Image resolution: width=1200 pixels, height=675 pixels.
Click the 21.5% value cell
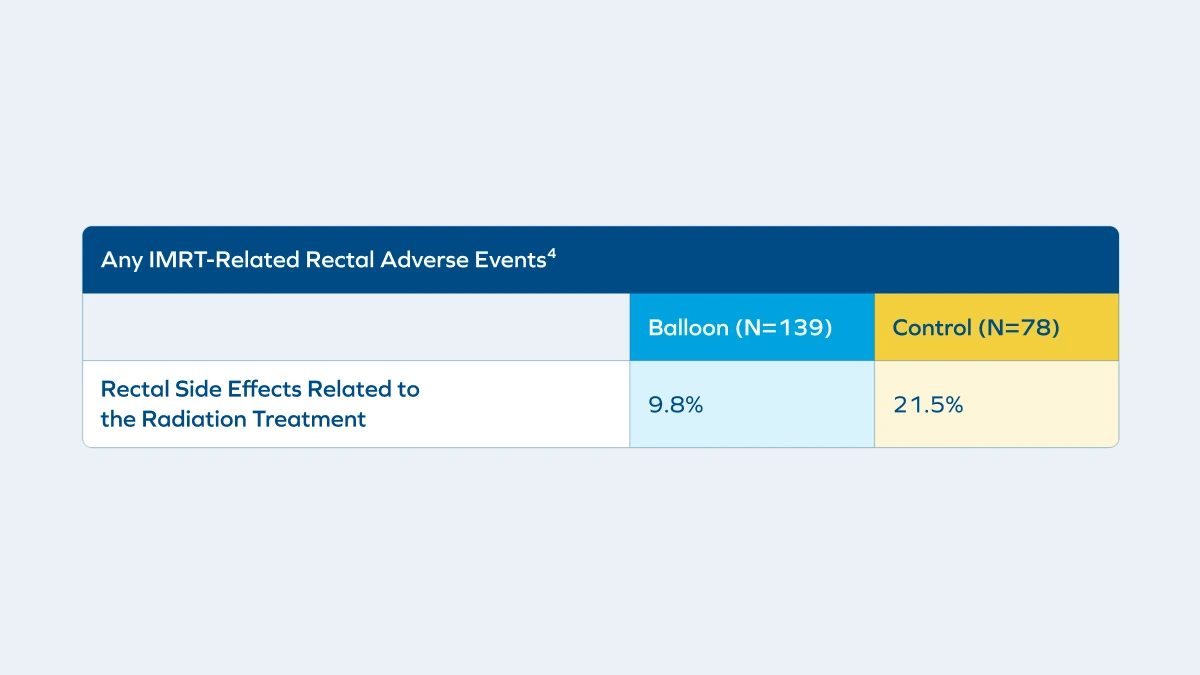(928, 405)
